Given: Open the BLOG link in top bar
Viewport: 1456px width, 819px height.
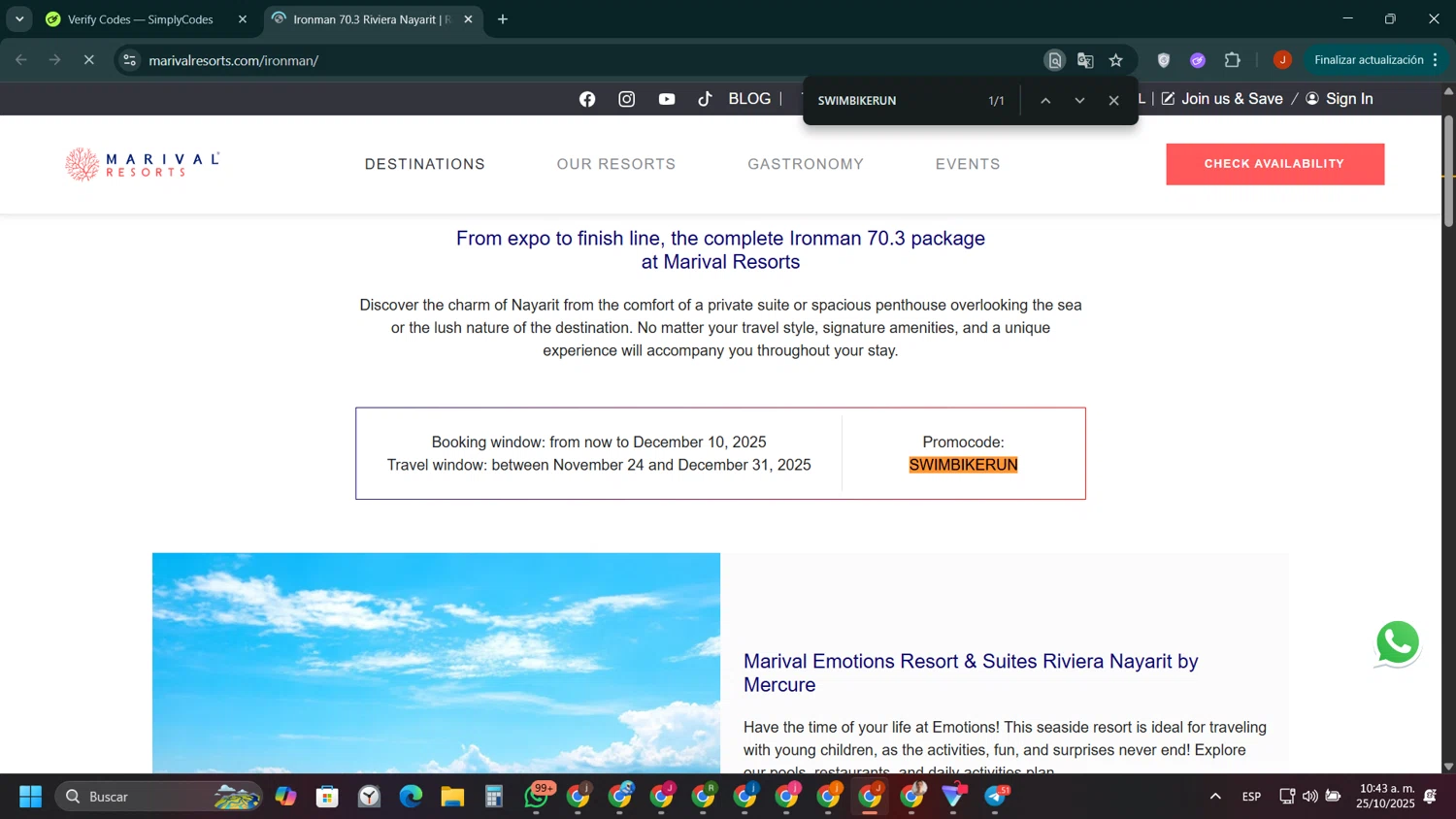Looking at the screenshot, I should click(749, 99).
